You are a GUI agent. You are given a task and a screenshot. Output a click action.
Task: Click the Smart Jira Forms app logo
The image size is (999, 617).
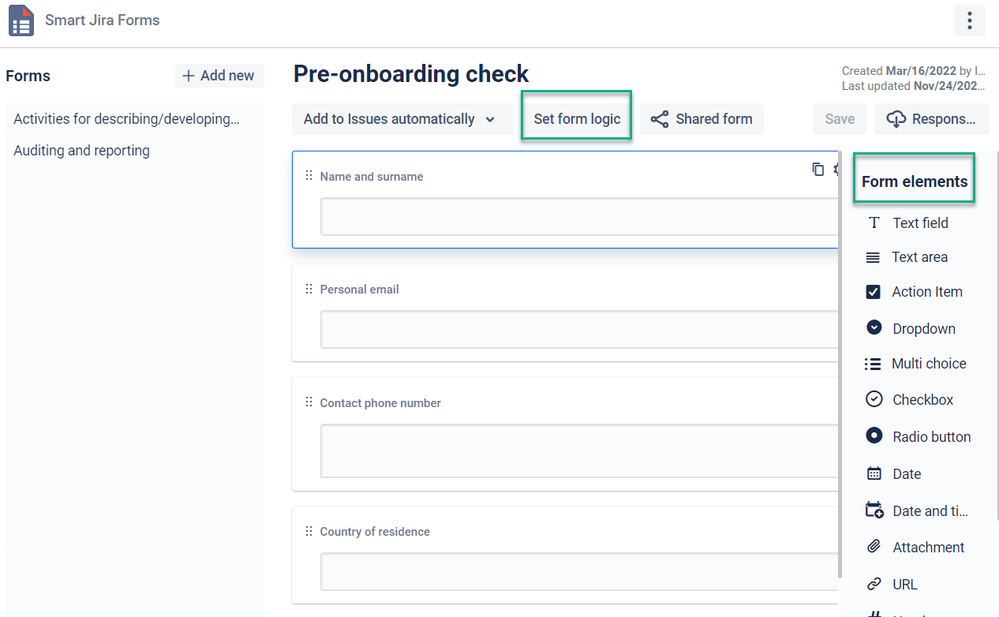(x=21, y=21)
